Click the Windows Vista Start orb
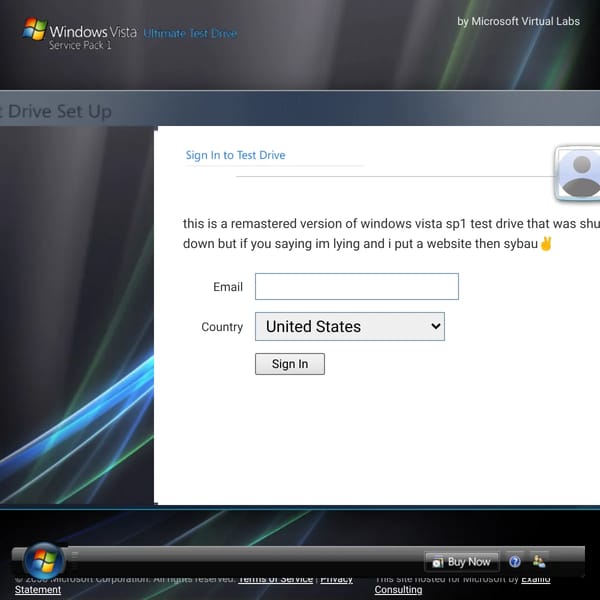This screenshot has width=600, height=600. 44,561
